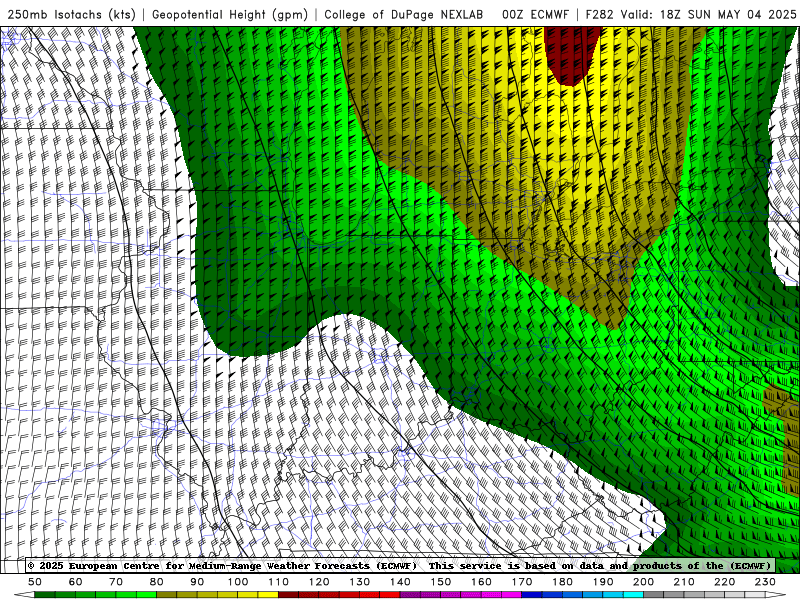
Task: Click the 110 label on the color scale
Action: [278, 582]
